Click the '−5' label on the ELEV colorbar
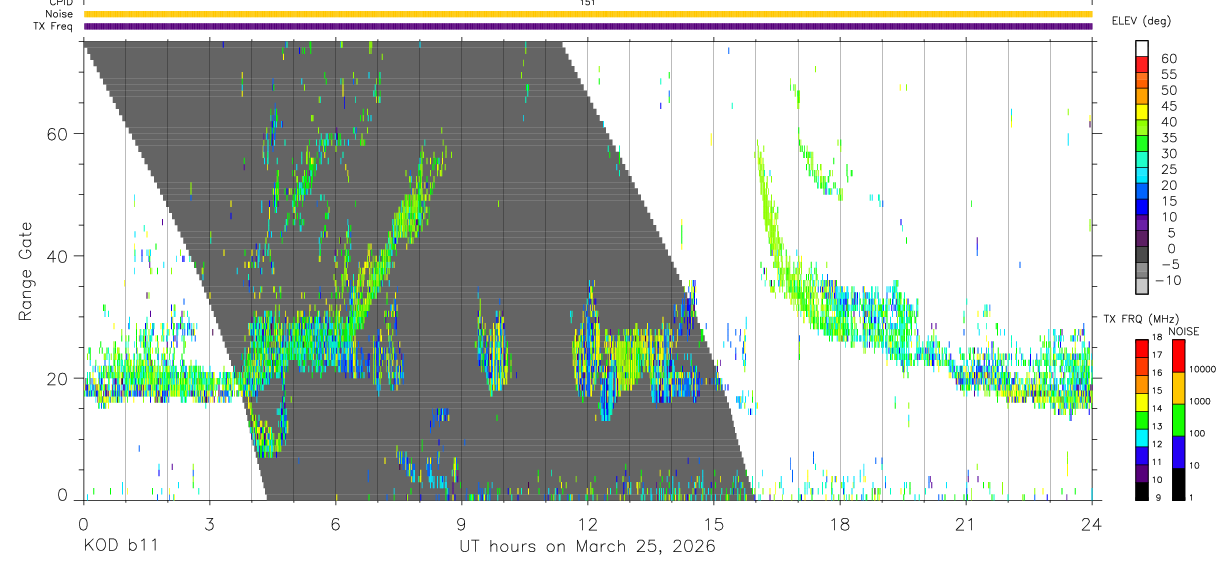The image size is (1228, 567). (1170, 264)
